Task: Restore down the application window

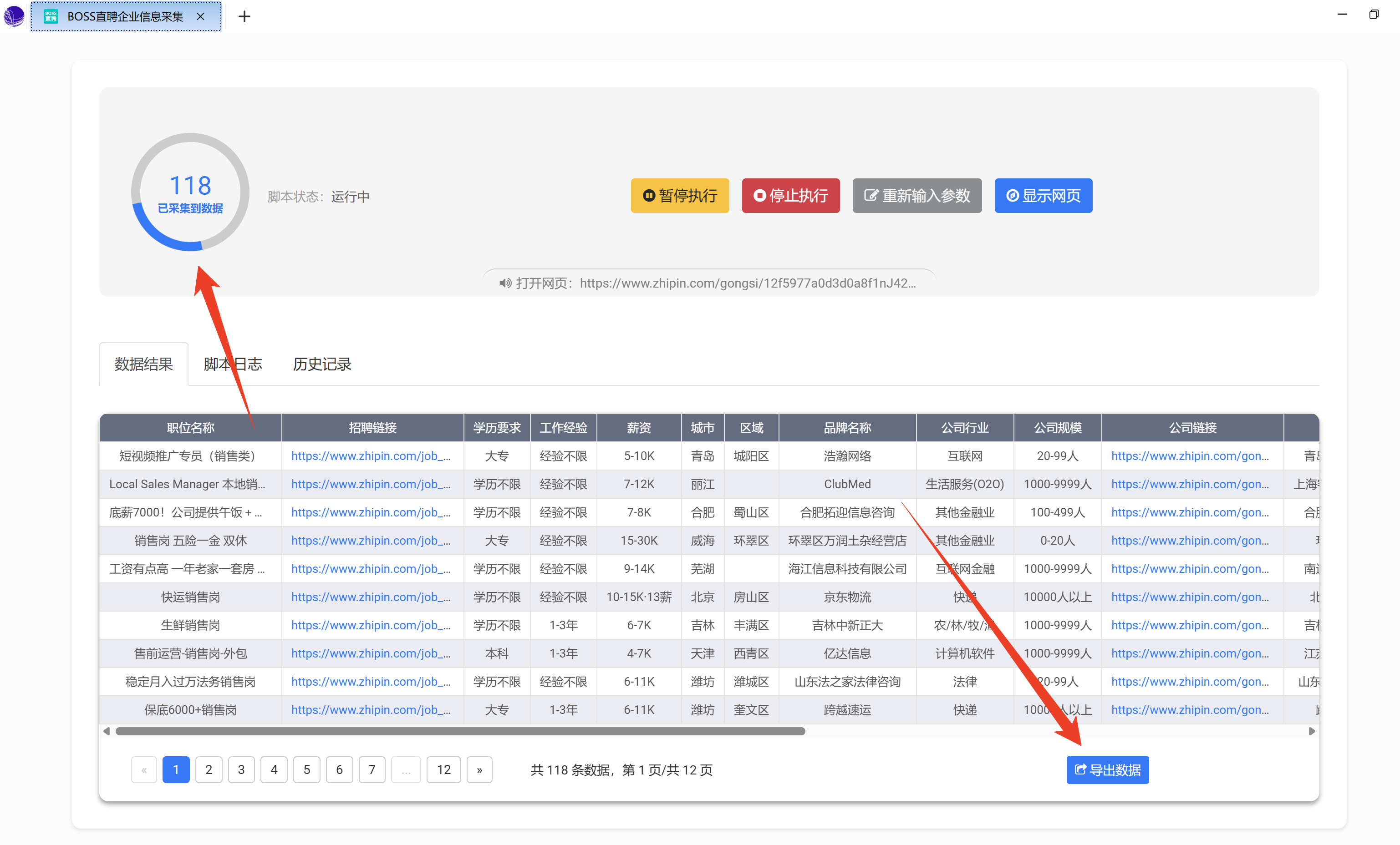Action: pyautogui.click(x=1374, y=14)
